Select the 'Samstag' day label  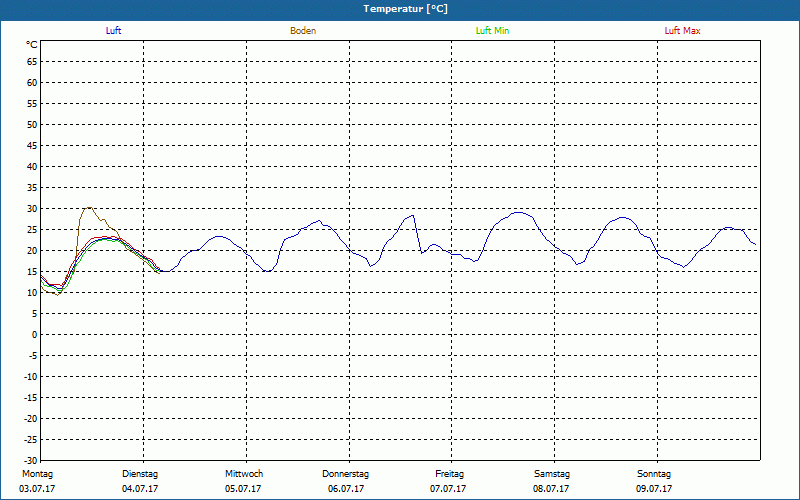(x=552, y=474)
